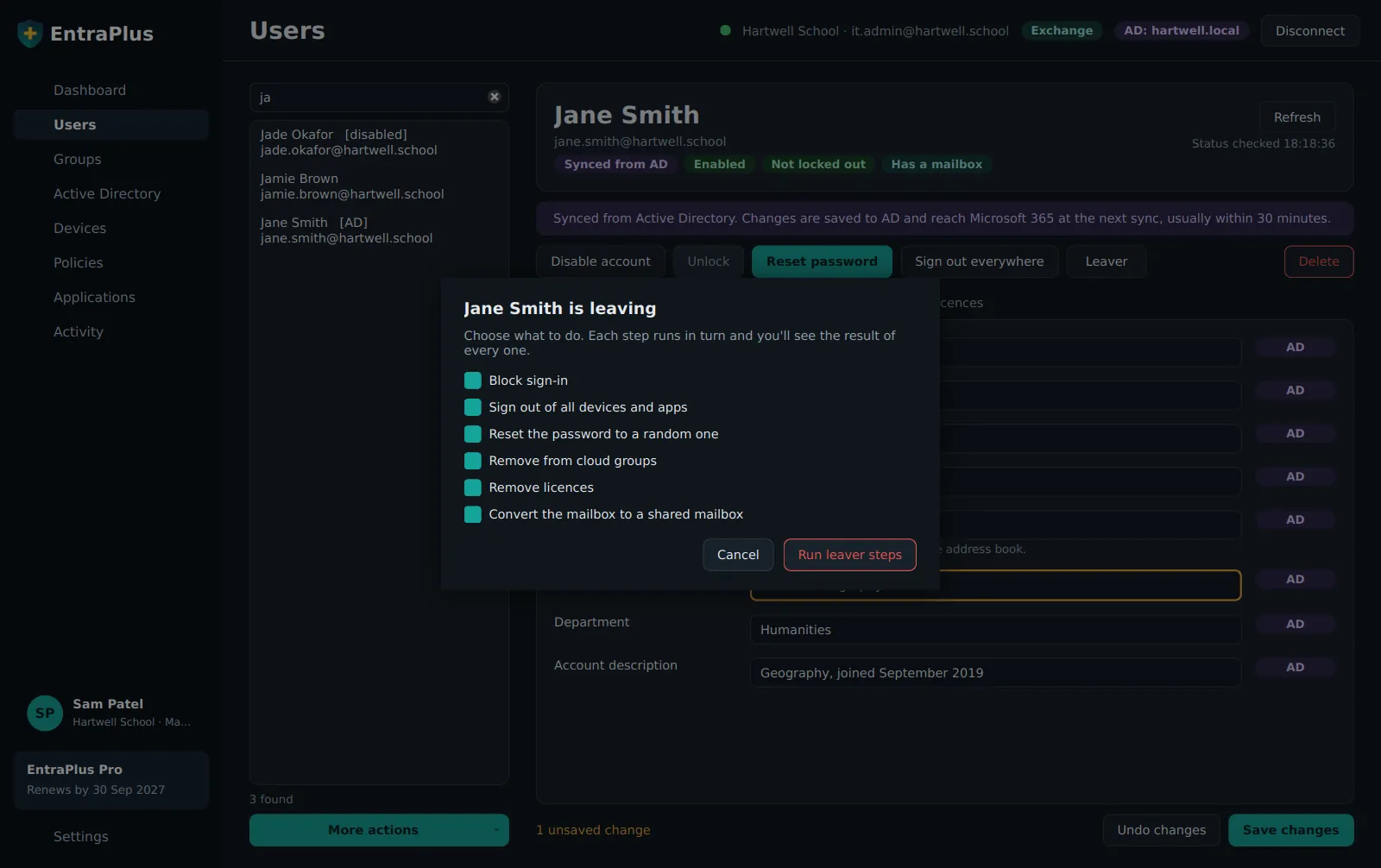
Task: Click Undo changes
Action: (x=1161, y=830)
